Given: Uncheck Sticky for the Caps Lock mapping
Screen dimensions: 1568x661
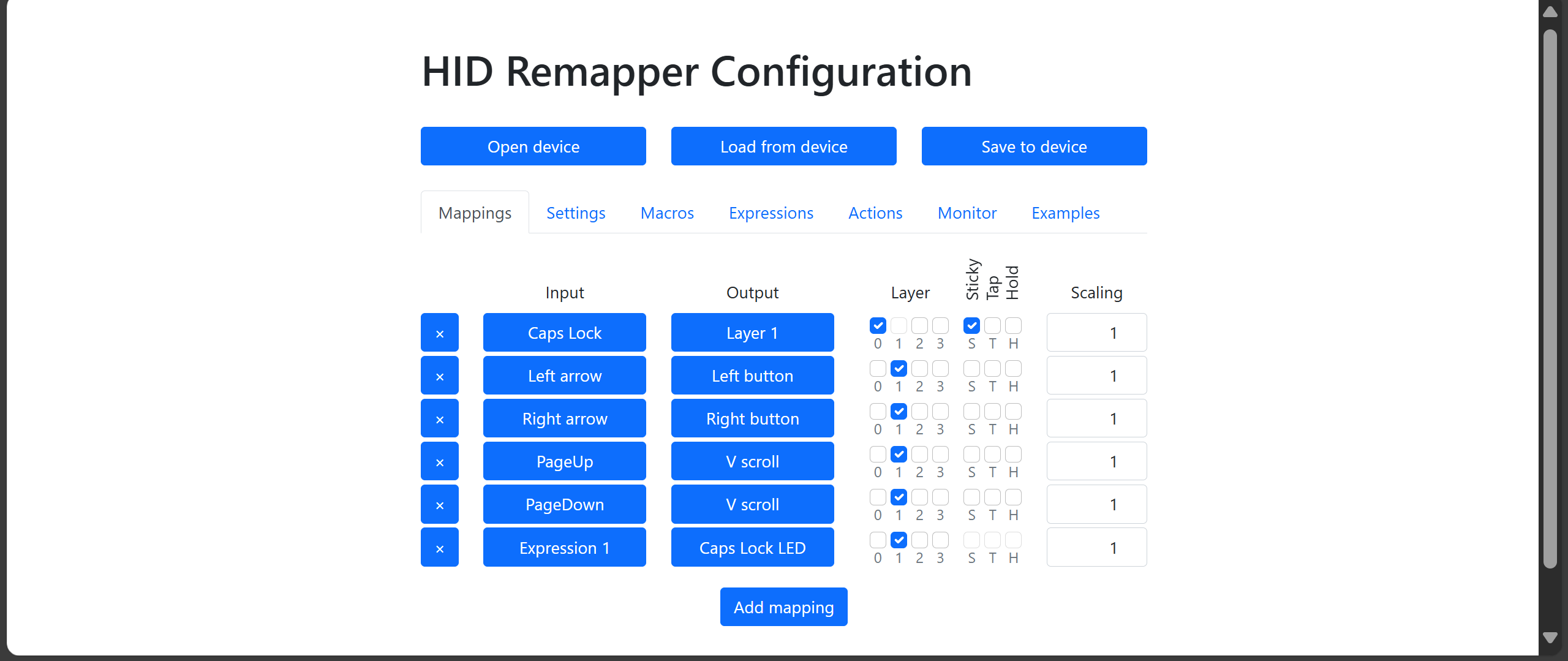Looking at the screenshot, I should tap(971, 325).
